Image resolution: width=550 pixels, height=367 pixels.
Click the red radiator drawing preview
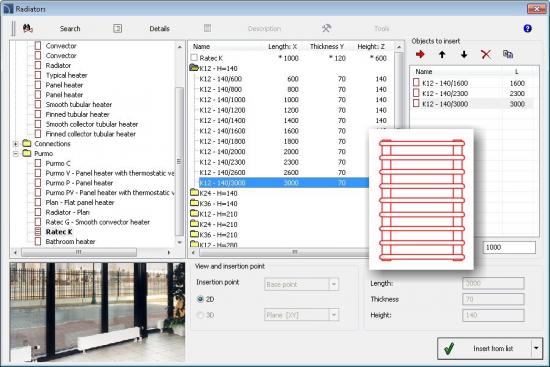click(422, 200)
